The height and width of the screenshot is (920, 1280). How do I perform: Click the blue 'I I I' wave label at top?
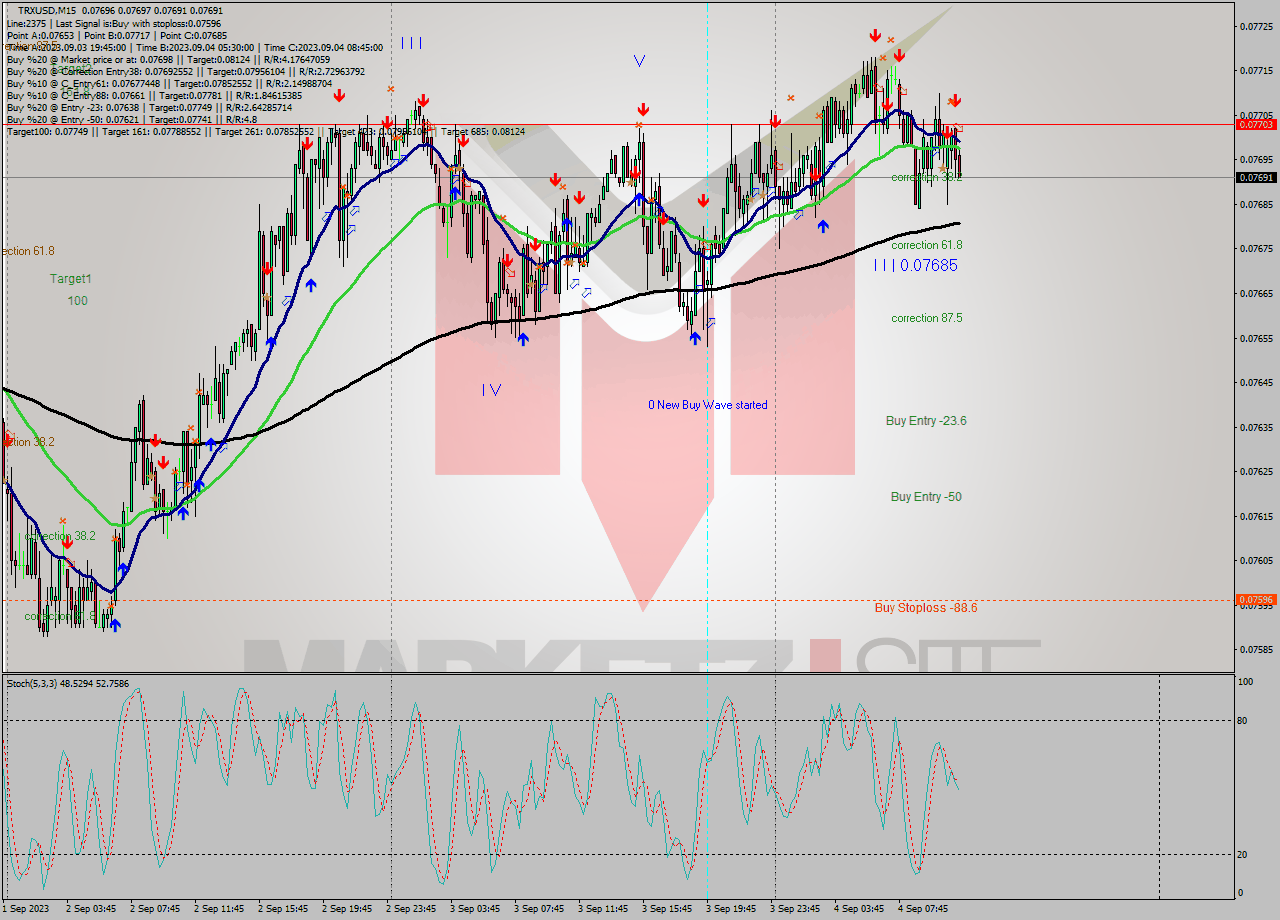tap(411, 43)
